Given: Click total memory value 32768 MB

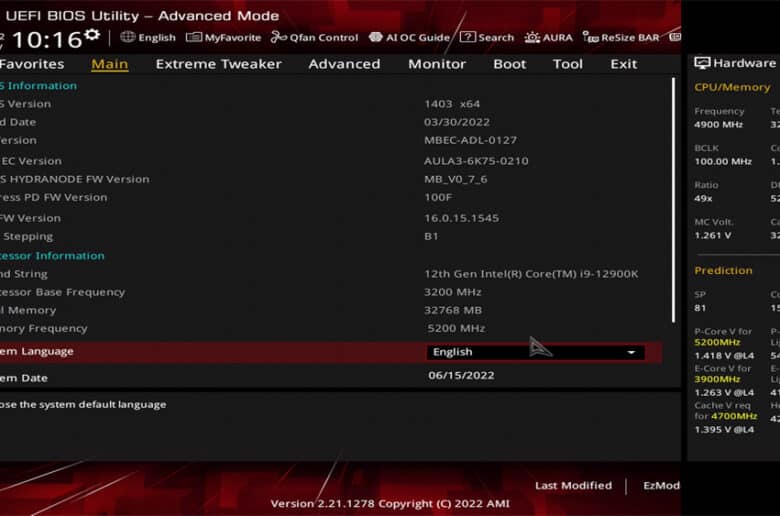Looking at the screenshot, I should 453,310.
